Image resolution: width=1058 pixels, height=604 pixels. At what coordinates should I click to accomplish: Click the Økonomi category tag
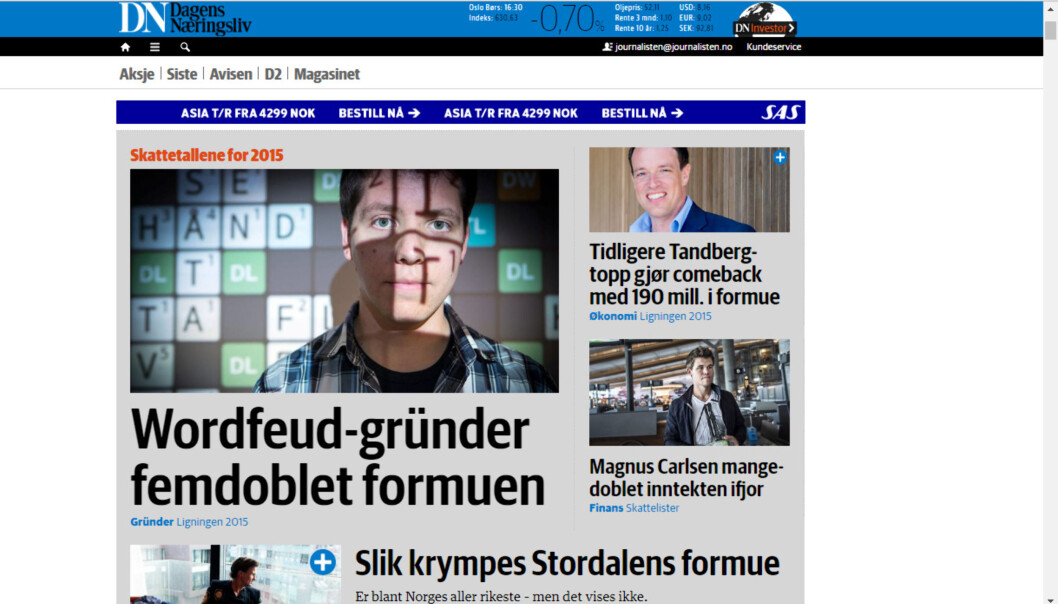613,316
